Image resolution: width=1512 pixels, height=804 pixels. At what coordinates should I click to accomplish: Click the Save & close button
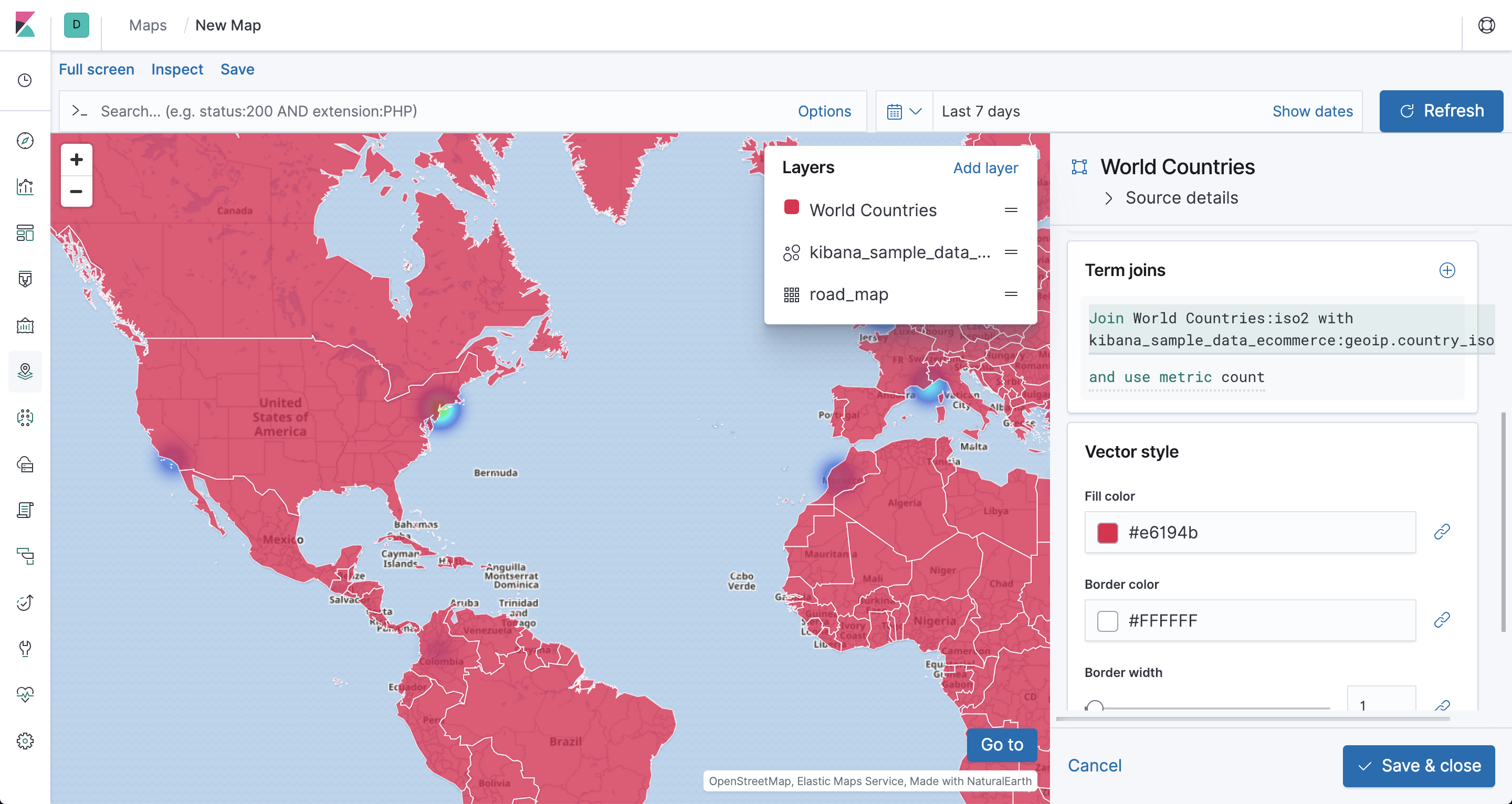(x=1418, y=765)
